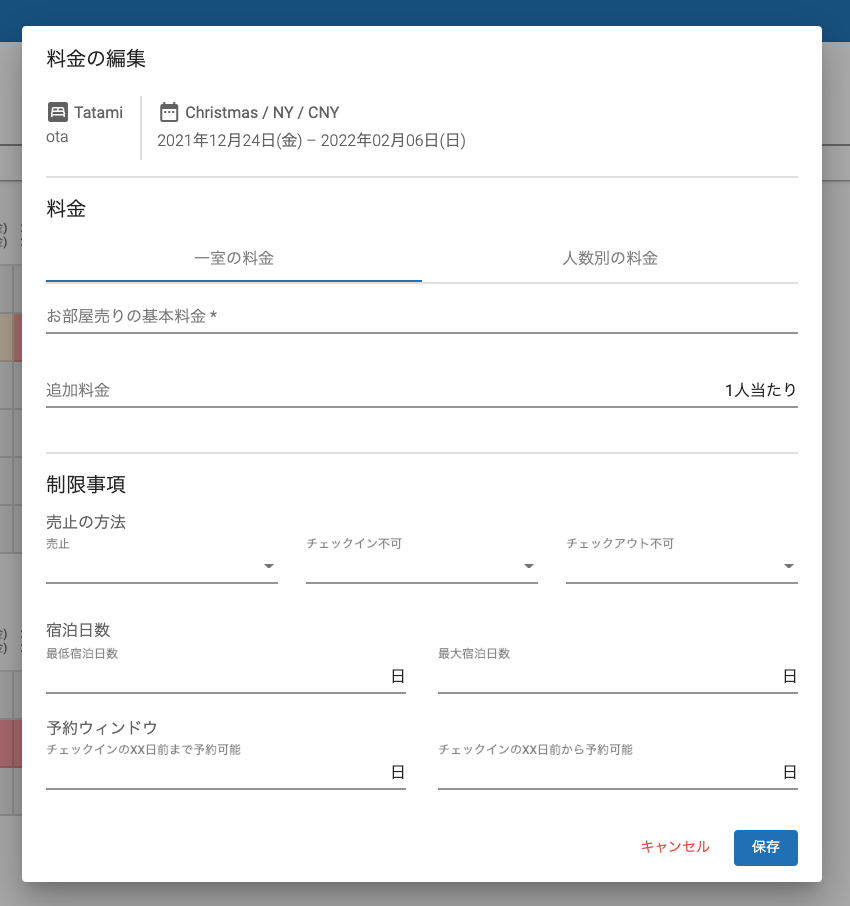The image size is (850, 906).
Task: Open the チェックアウト不可 dropdown
Action: 680,565
